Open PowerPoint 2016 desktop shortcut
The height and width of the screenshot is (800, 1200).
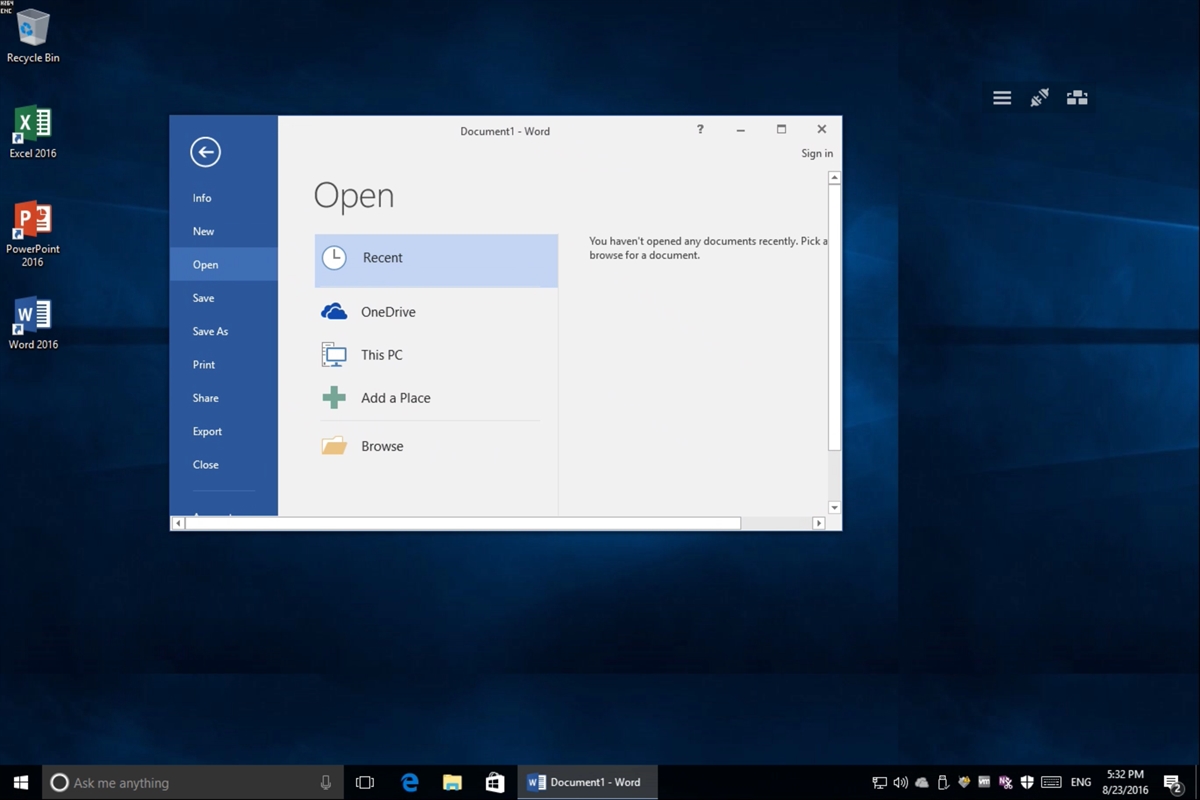[x=33, y=233]
